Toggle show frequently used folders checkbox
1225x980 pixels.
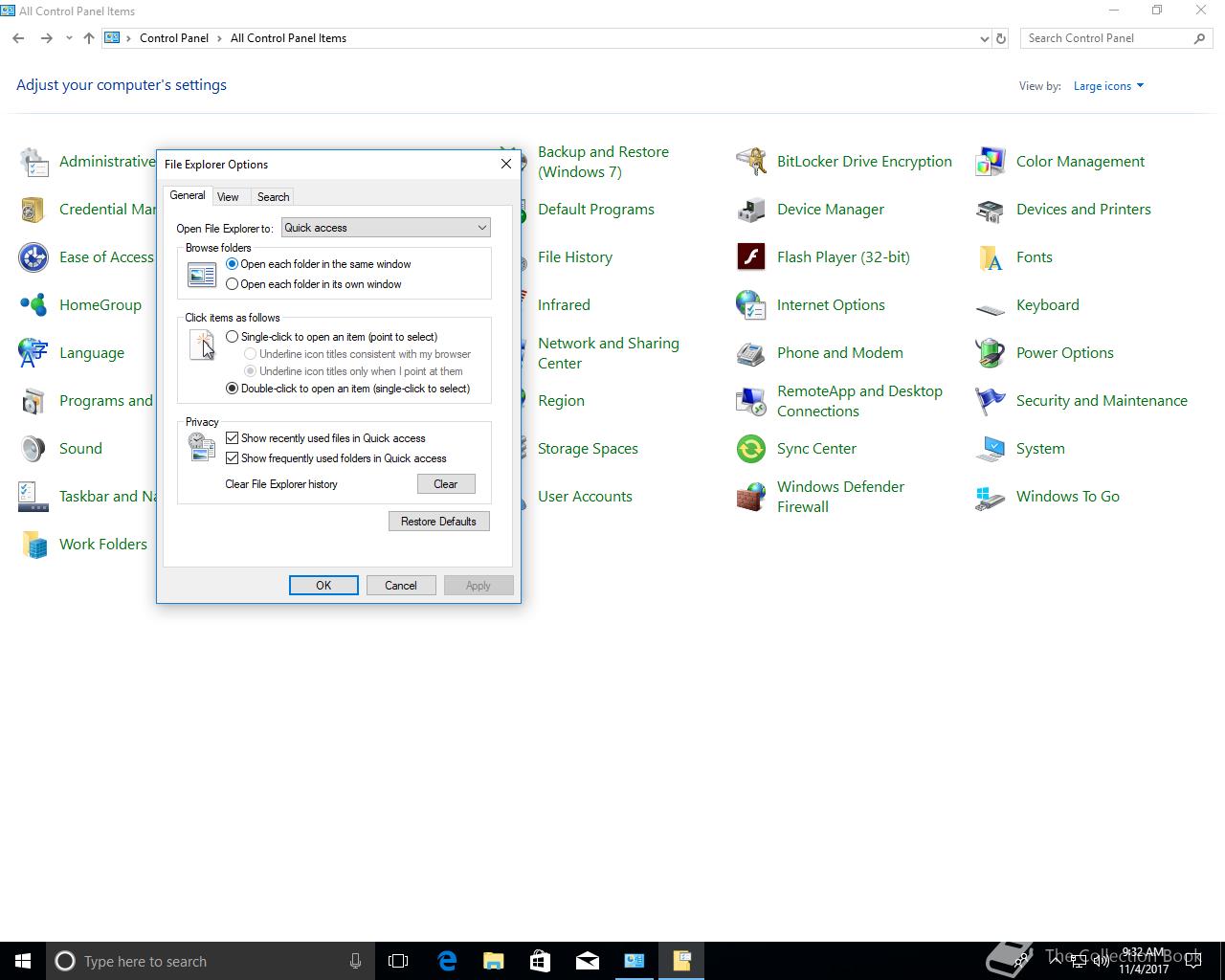(232, 458)
